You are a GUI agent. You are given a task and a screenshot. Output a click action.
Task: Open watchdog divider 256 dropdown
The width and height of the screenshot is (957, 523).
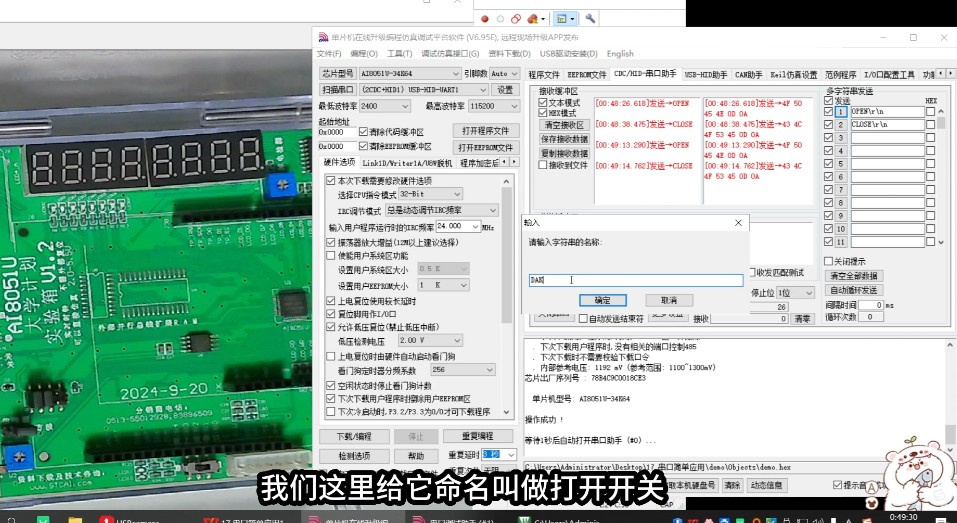point(463,370)
